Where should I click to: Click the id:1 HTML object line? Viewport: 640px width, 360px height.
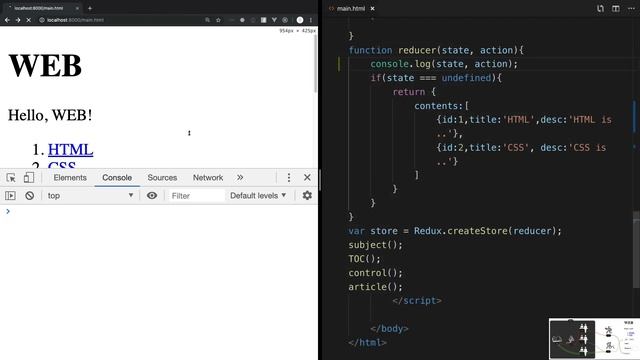pos(524,120)
